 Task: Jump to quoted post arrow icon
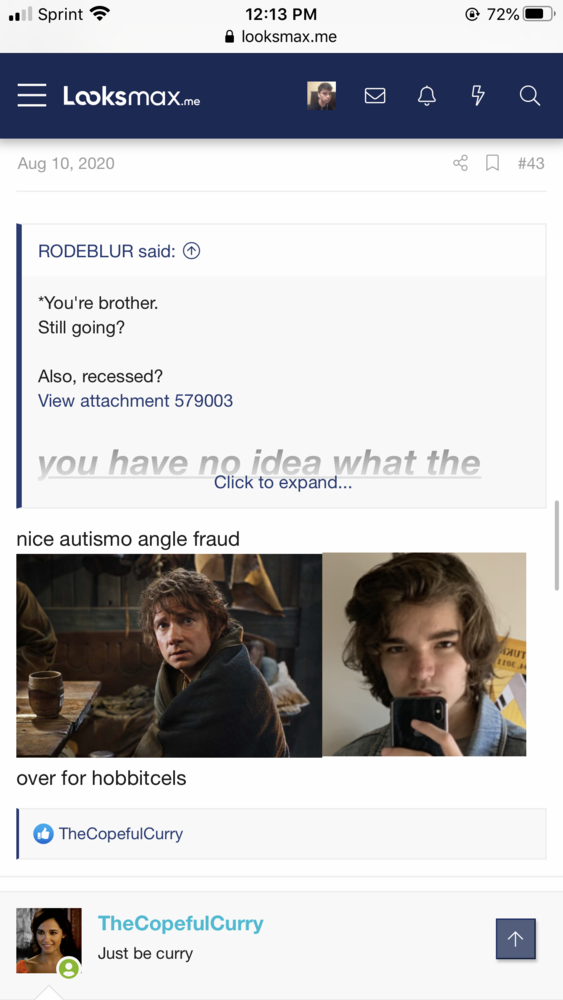pos(191,251)
